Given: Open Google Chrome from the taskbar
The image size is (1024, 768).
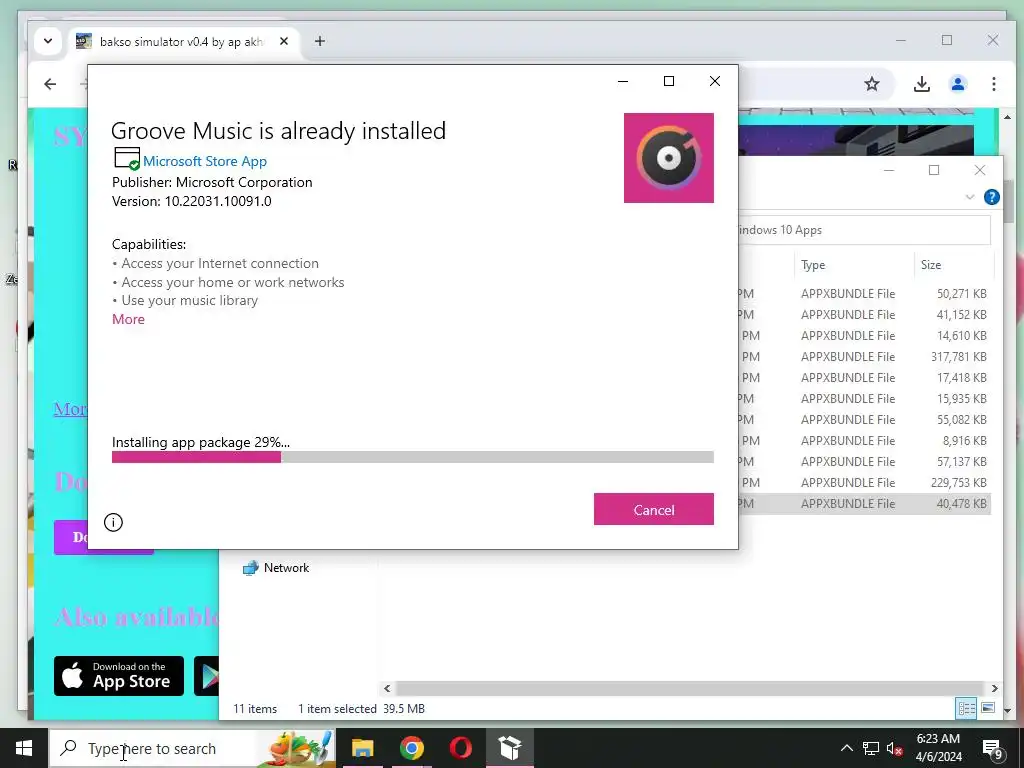Looking at the screenshot, I should tap(411, 748).
